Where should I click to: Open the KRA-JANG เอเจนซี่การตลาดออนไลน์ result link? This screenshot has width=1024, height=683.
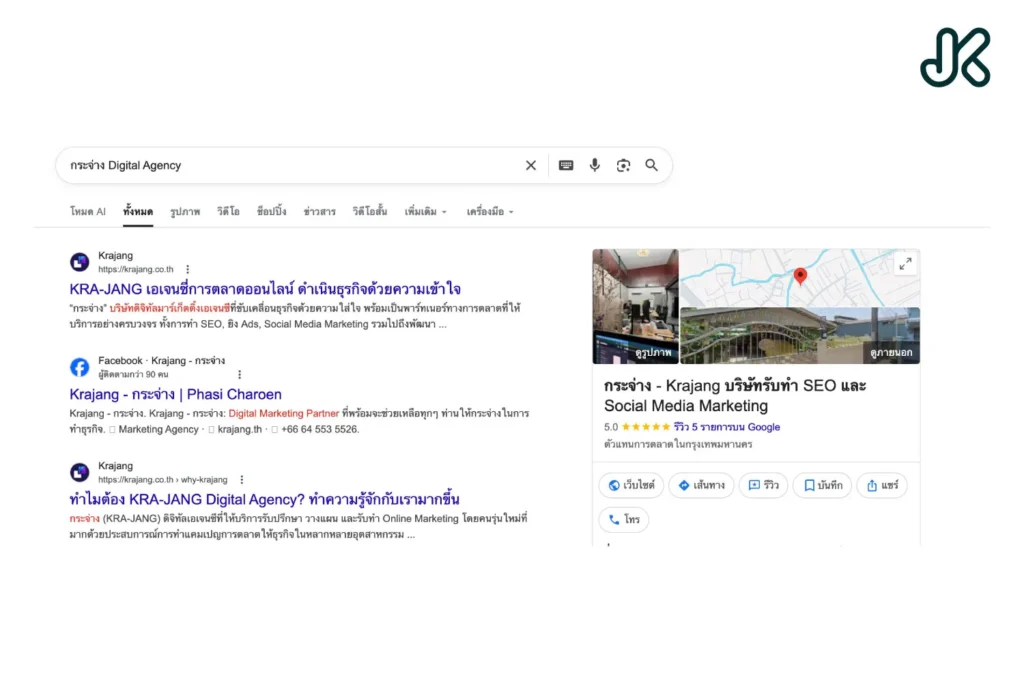click(x=265, y=289)
